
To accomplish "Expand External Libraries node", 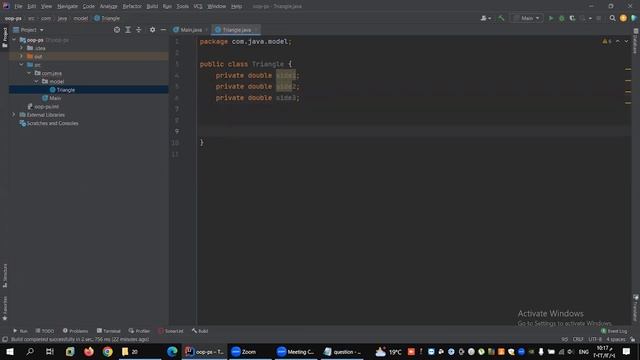I will pos(14,115).
